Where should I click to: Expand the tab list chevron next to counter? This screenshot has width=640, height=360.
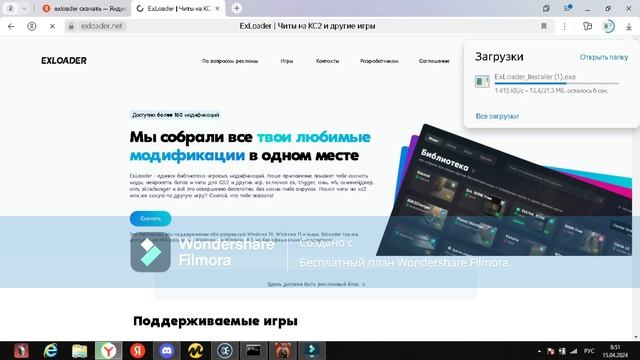(x=24, y=8)
